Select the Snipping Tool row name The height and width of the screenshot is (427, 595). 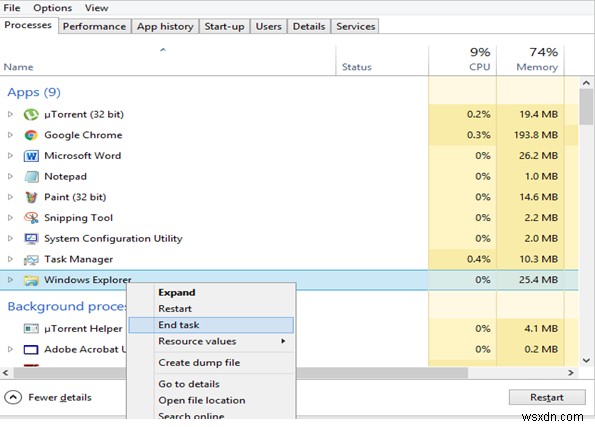[x=79, y=218]
